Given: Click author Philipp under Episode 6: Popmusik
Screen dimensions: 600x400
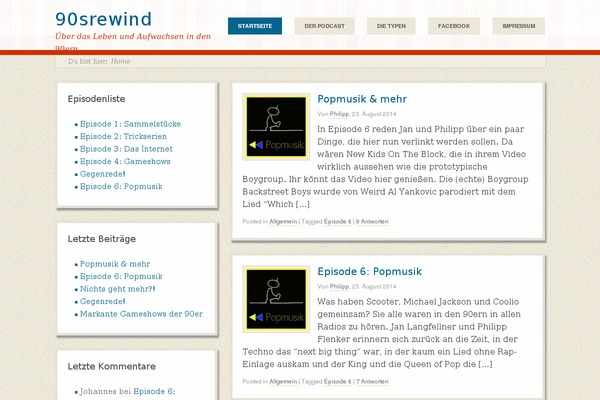Looking at the screenshot, I should point(339,287).
